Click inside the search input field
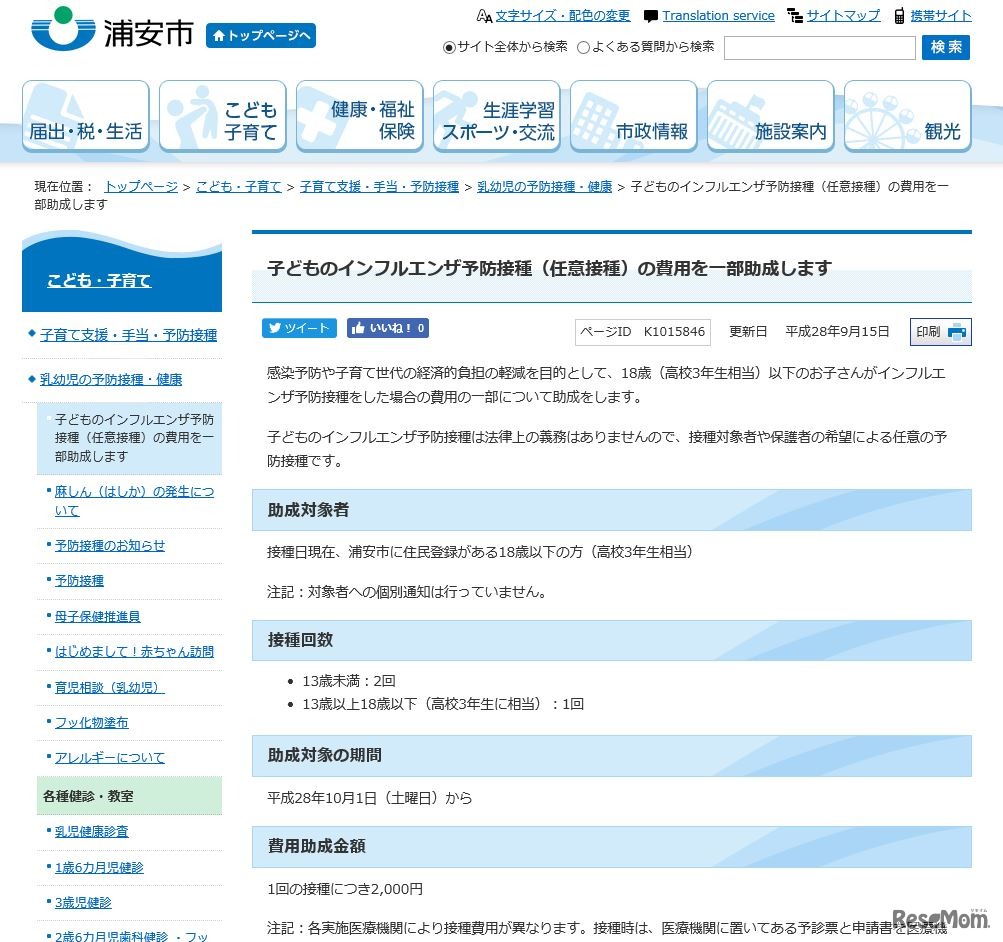The width and height of the screenshot is (1003, 942). pyautogui.click(x=818, y=47)
